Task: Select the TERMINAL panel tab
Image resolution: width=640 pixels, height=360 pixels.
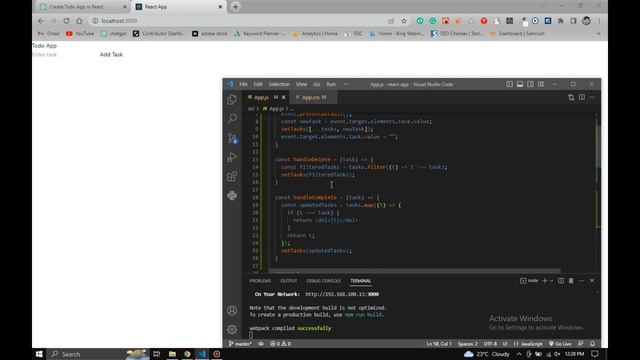Action: click(x=361, y=281)
